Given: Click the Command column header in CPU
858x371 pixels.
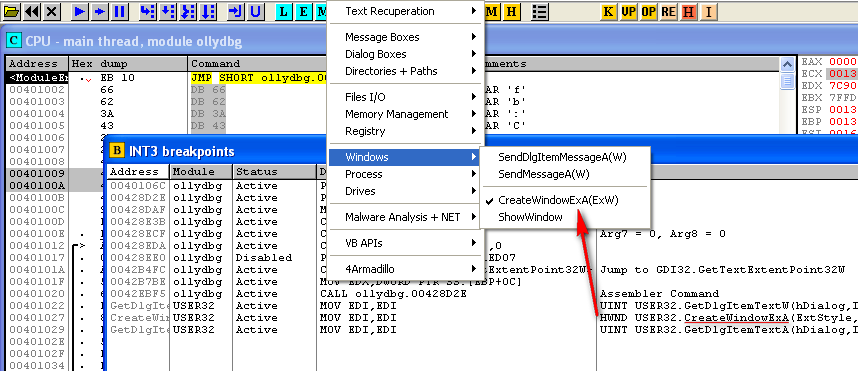Looking at the screenshot, I should [257, 63].
